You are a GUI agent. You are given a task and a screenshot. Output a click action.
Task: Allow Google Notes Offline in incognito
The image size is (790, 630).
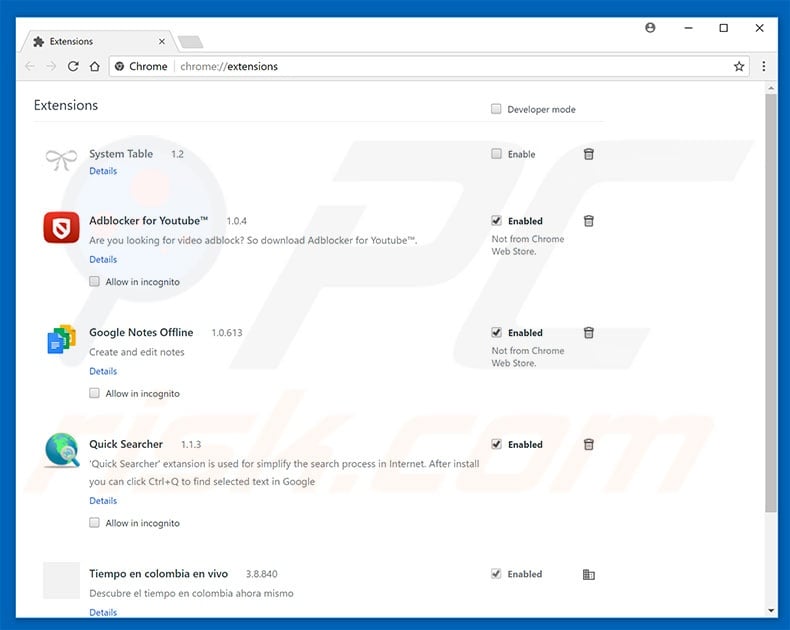[x=95, y=394]
